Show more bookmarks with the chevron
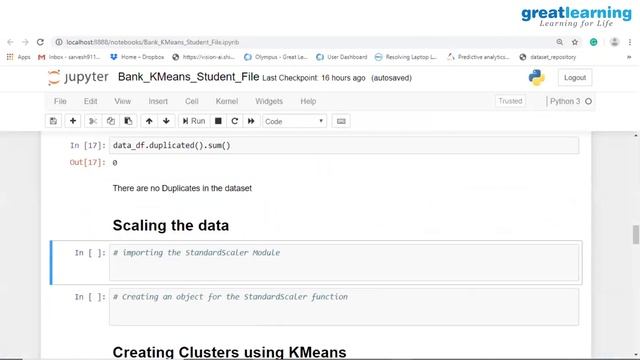The width and height of the screenshot is (640, 360). click(x=629, y=57)
